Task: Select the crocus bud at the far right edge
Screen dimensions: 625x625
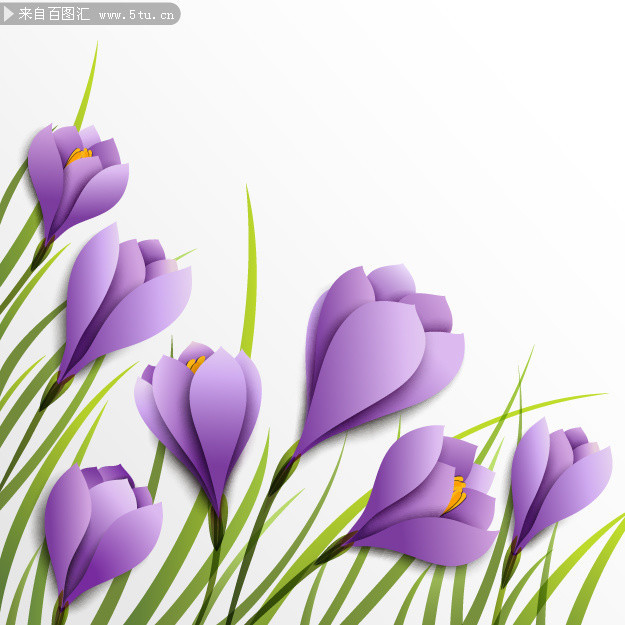Action: point(561,482)
